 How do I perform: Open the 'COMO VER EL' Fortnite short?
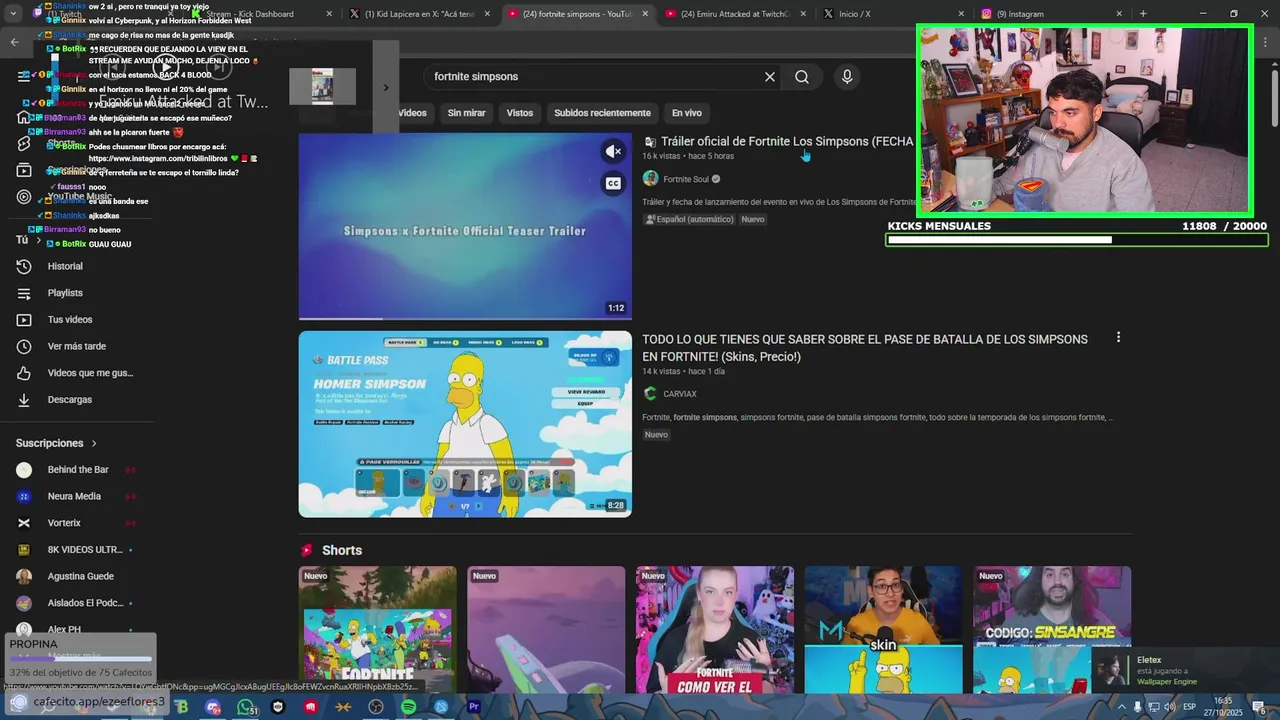click(715, 630)
